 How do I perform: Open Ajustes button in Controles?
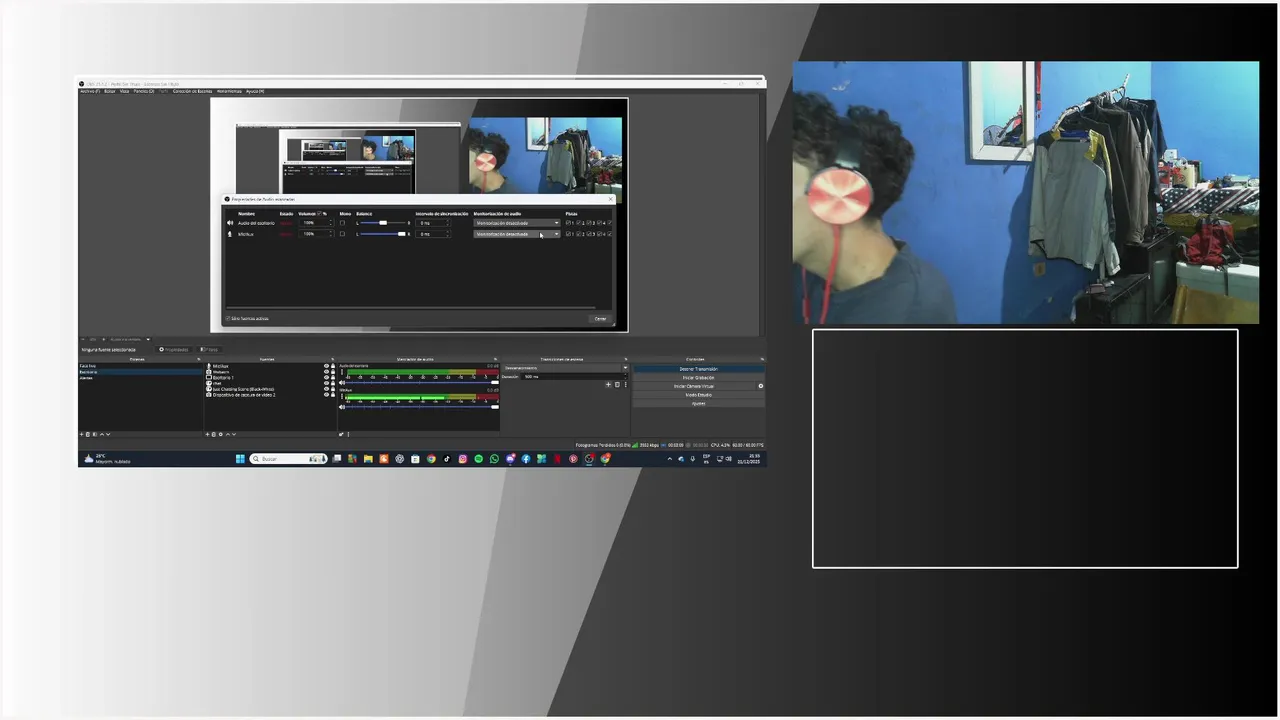click(699, 404)
